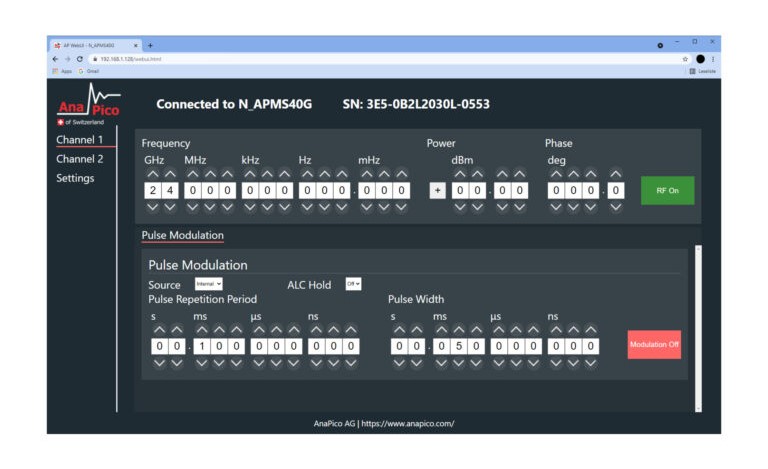Decrease the Phase ones-of-degrees digit

(x=591, y=207)
